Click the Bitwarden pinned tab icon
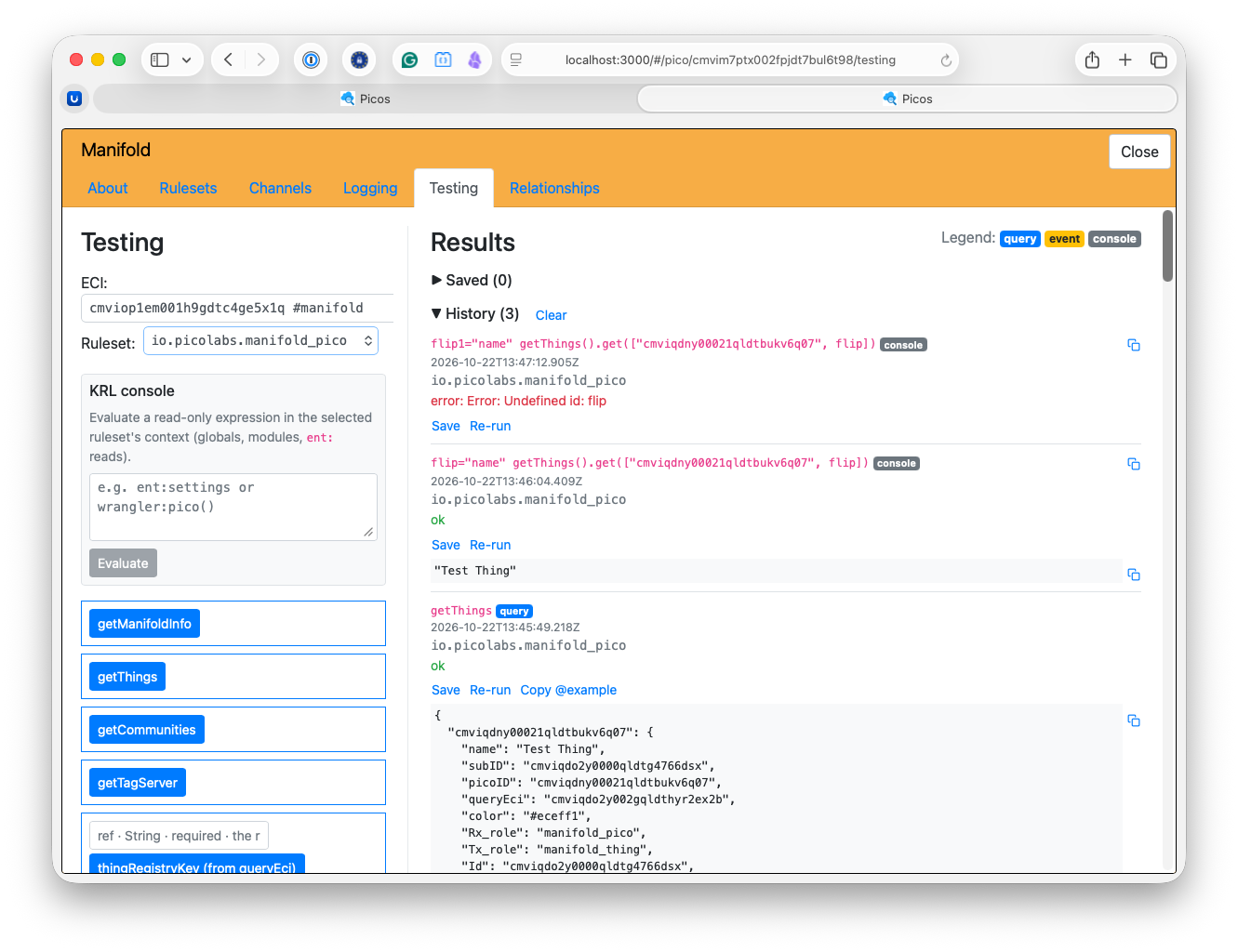 pos(74,99)
